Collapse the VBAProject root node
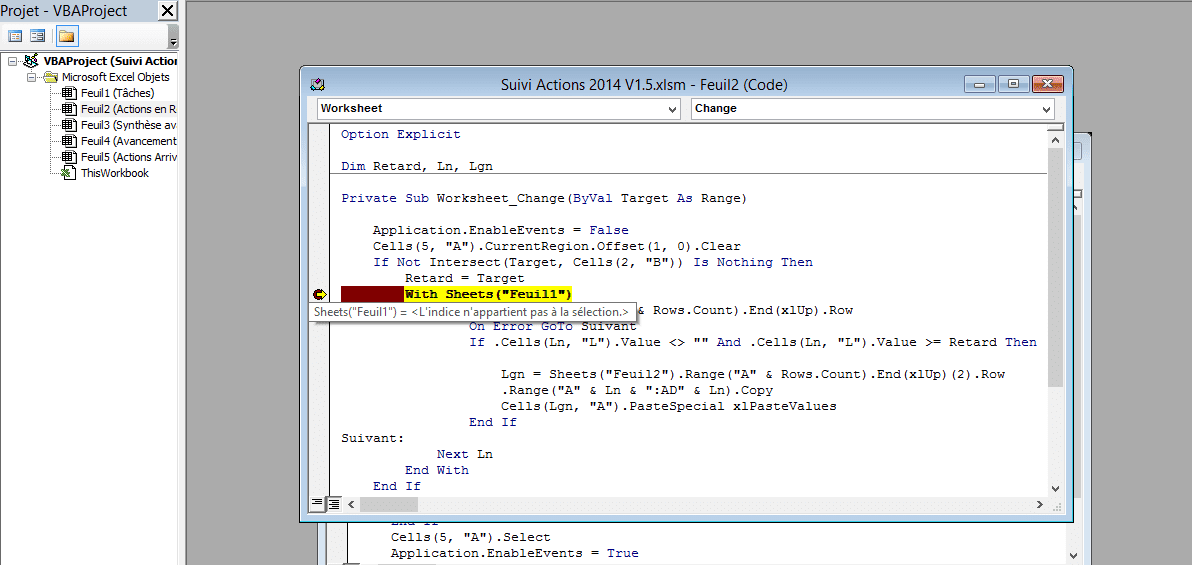The image size is (1192, 565). (x=13, y=61)
